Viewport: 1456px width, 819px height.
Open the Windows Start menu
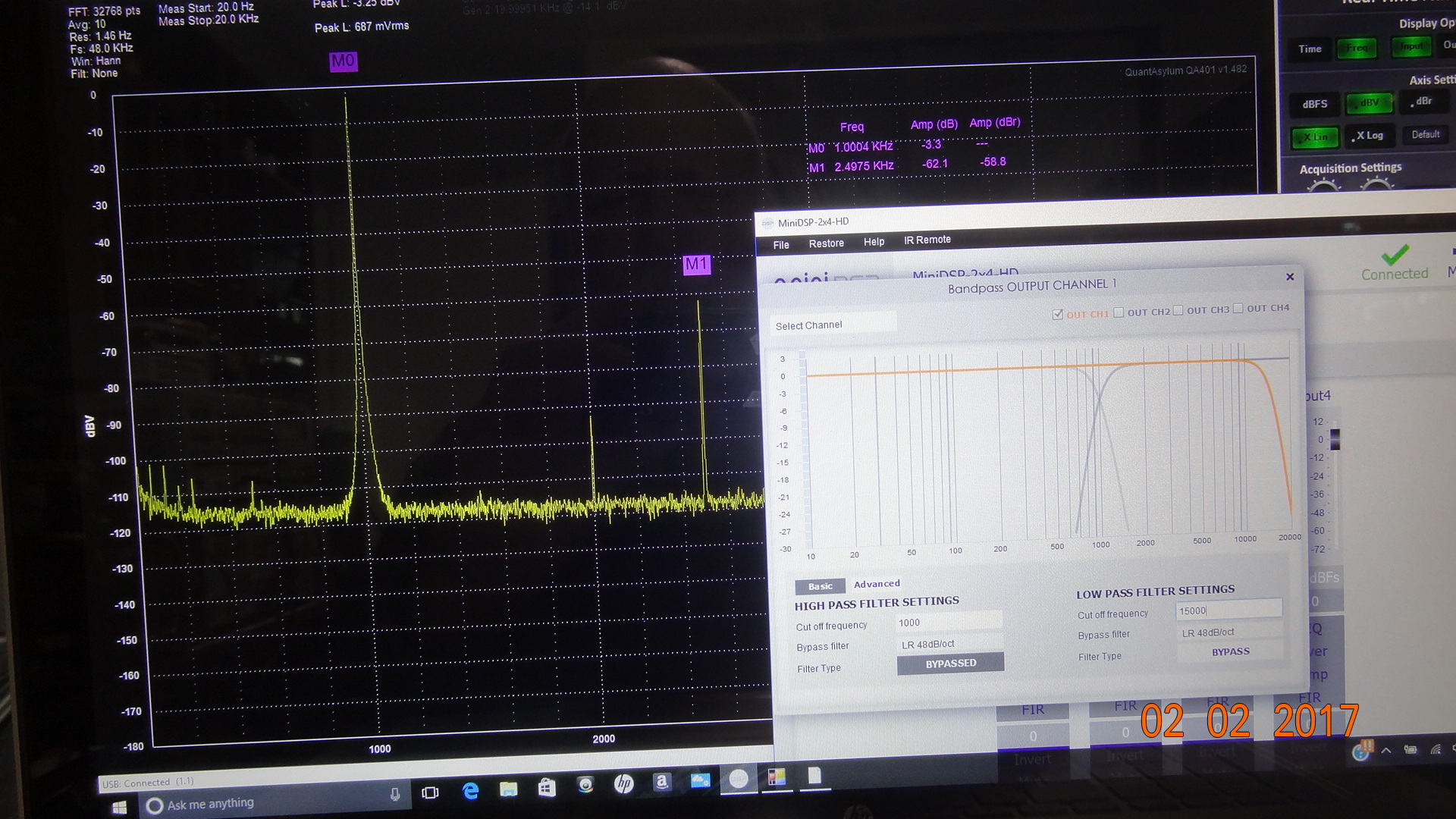(119, 808)
